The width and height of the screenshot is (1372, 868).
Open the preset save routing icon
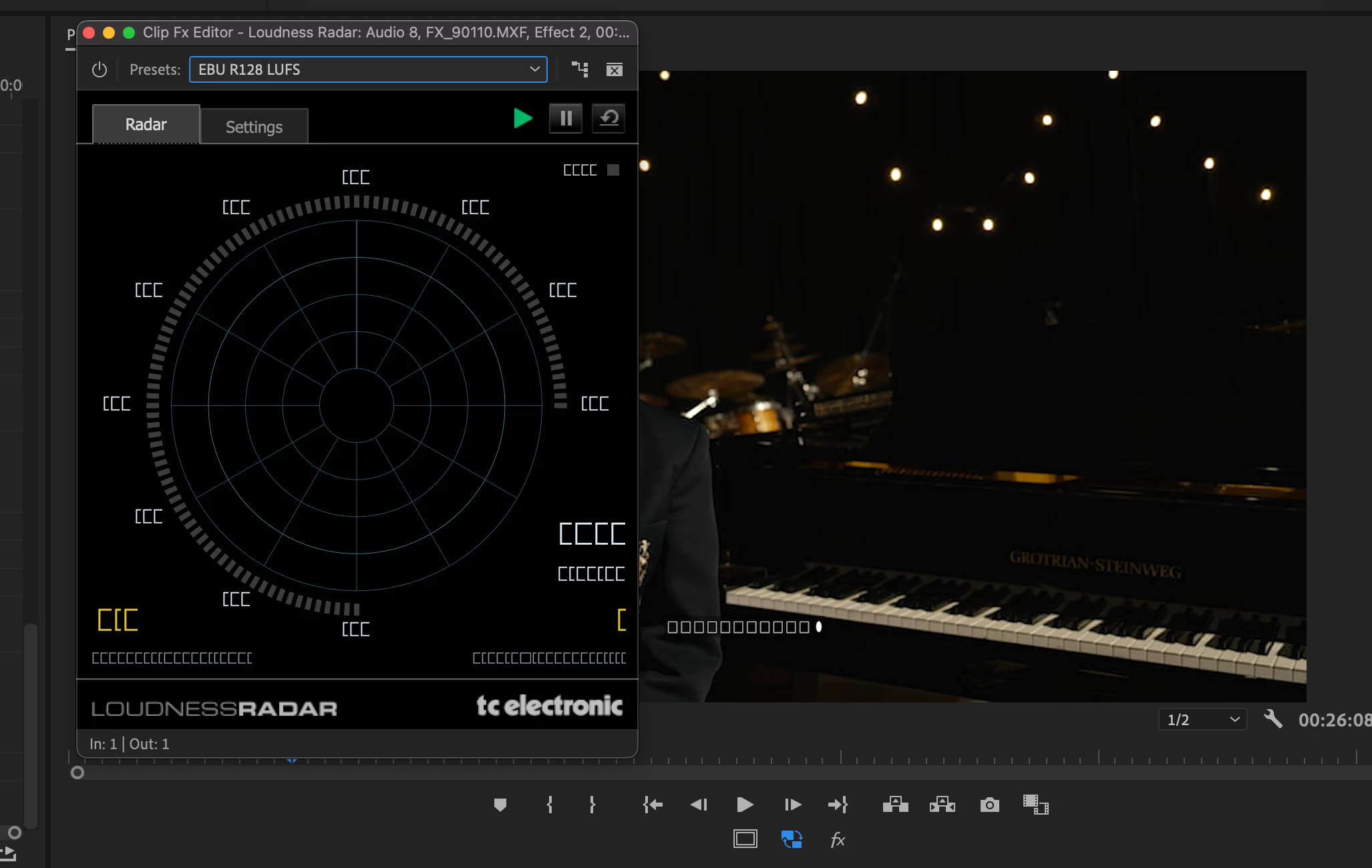[x=580, y=69]
